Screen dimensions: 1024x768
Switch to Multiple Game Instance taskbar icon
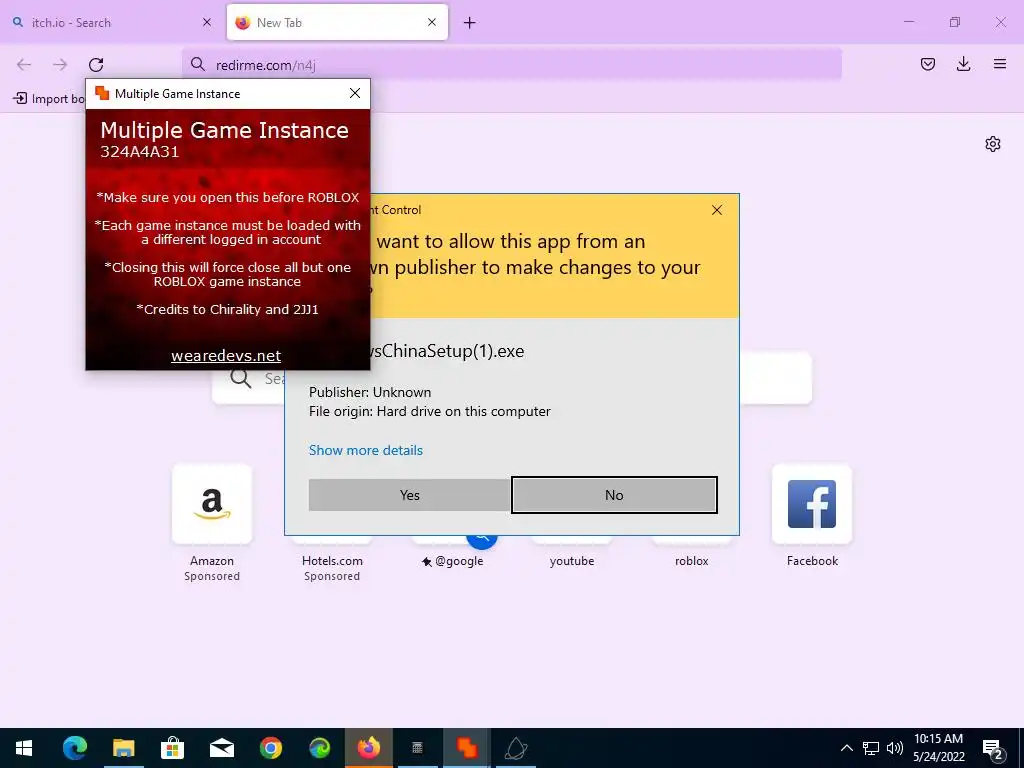[x=467, y=748]
